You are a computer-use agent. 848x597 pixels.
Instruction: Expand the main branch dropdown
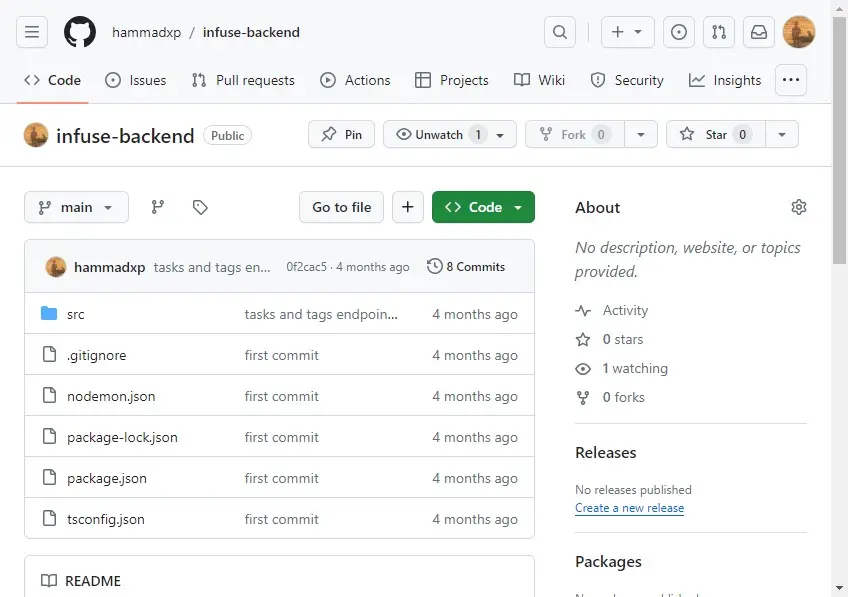[x=76, y=207]
